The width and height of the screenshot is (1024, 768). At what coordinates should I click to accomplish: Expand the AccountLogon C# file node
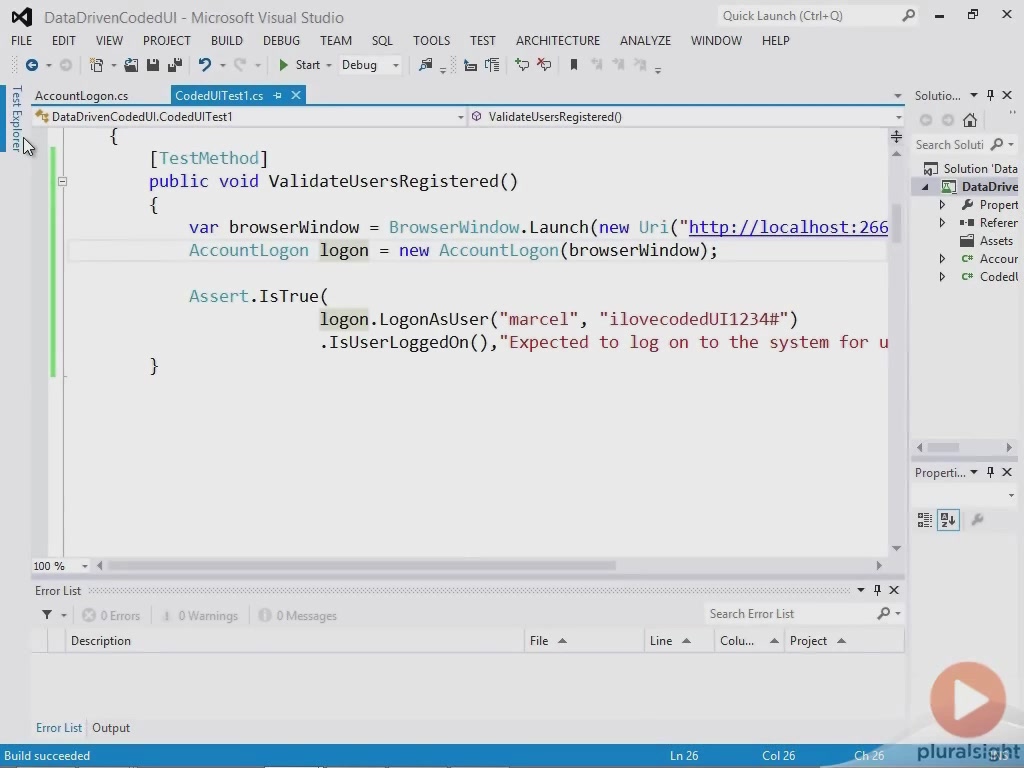[942, 259]
